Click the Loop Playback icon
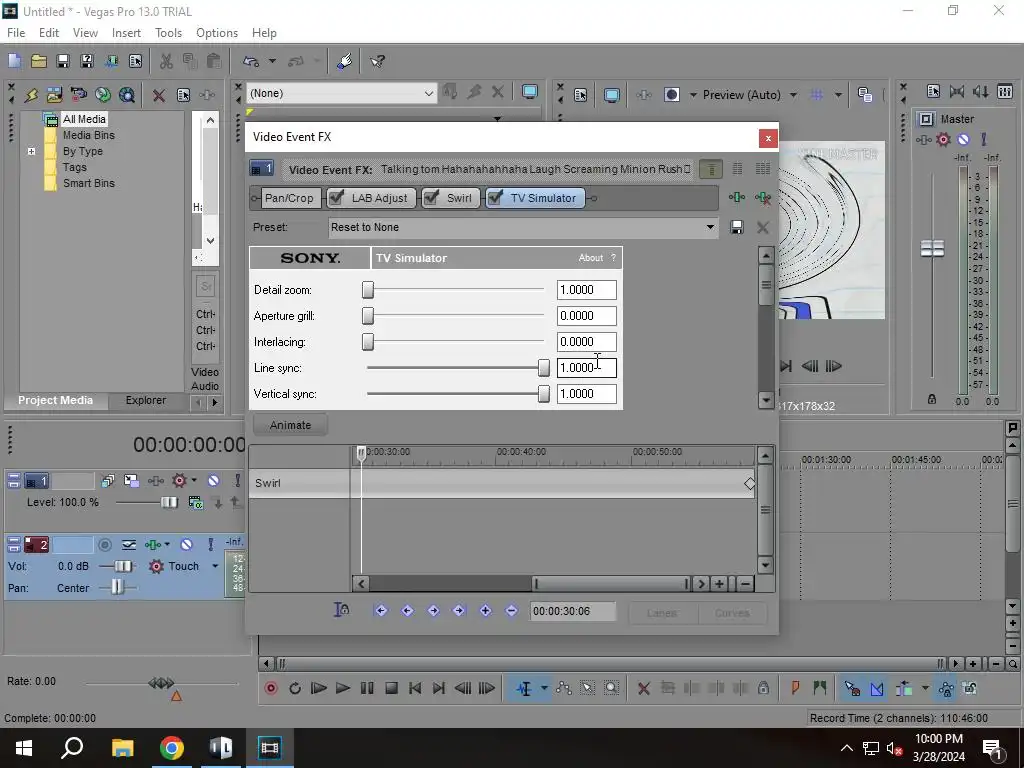 coord(295,688)
